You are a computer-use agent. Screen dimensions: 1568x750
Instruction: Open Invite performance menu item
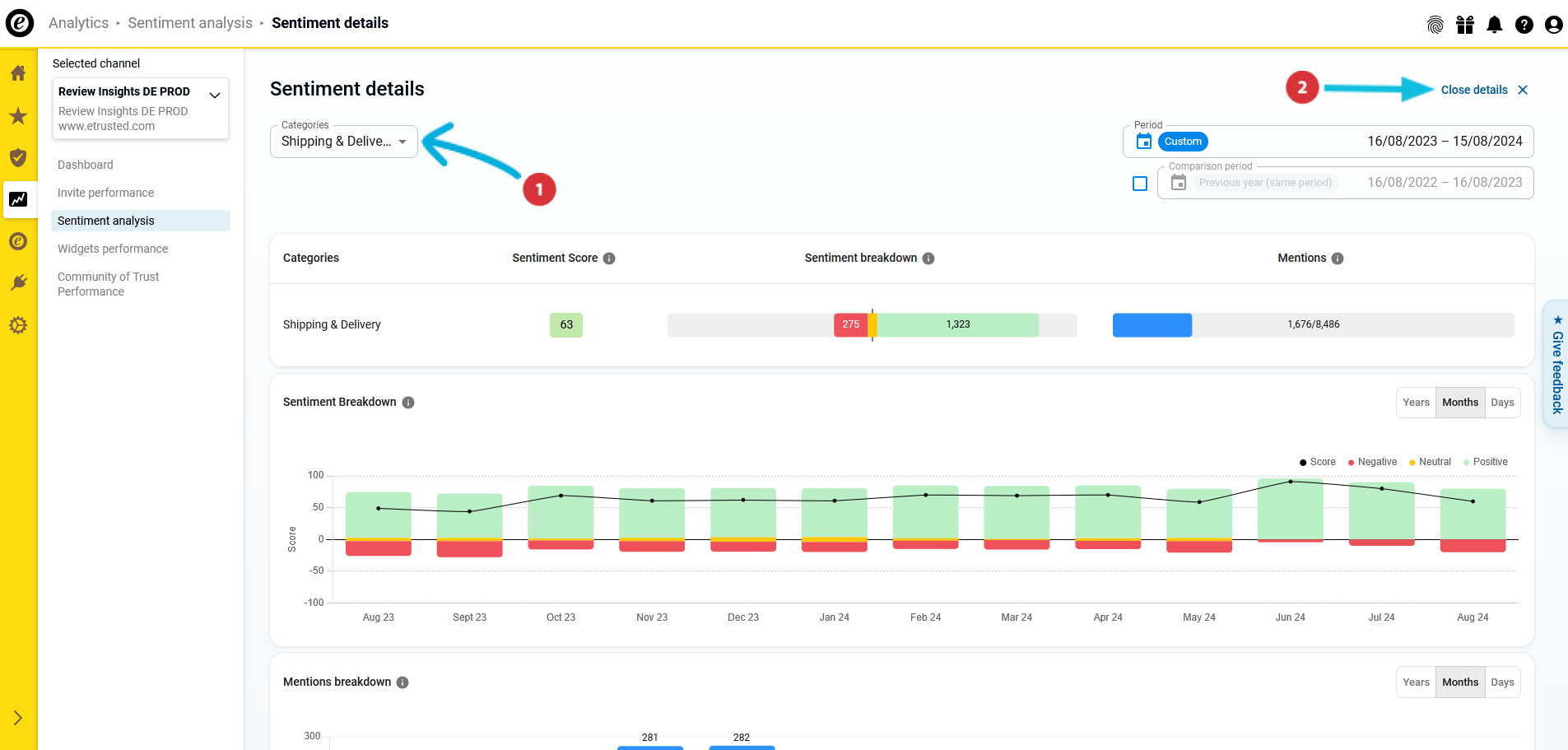point(106,193)
